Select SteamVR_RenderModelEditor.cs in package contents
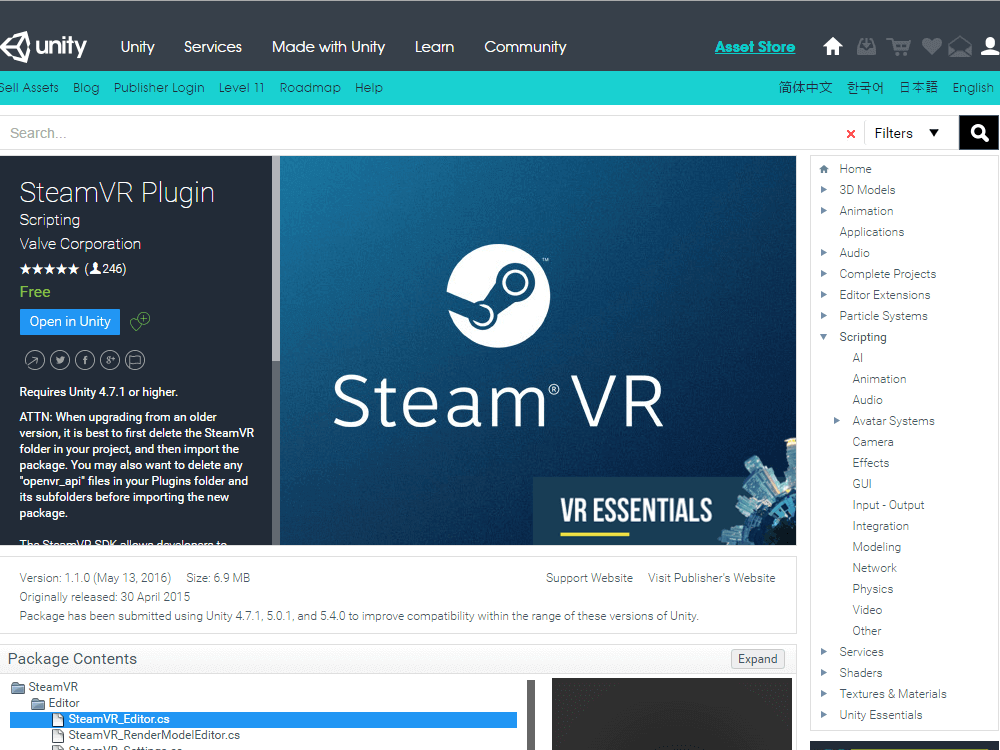The image size is (1000, 750). tap(154, 735)
